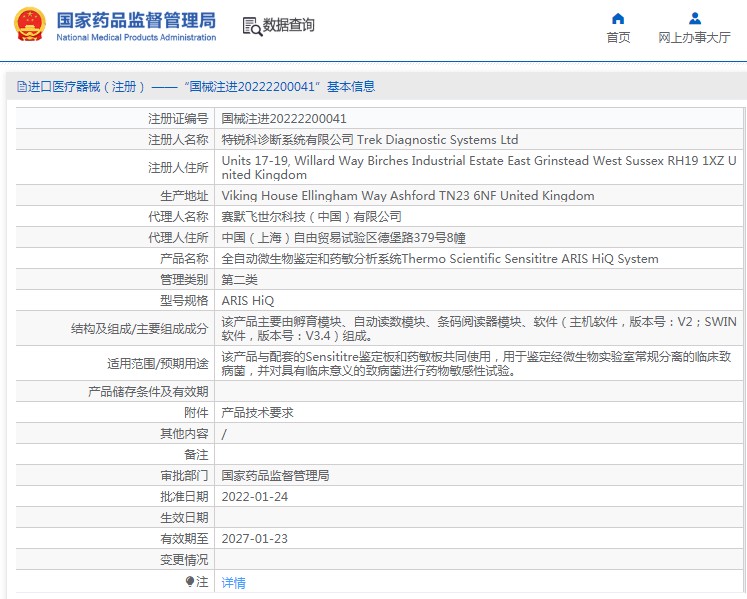Click the 备注 row label
747x599 pixels.
[x=196, y=455]
